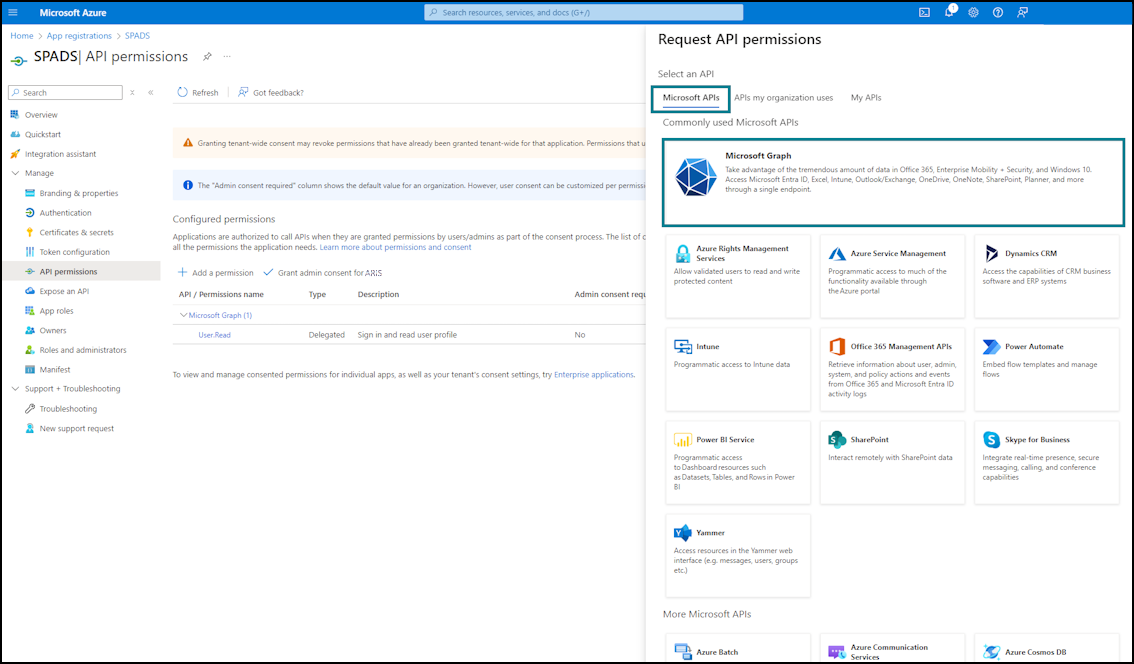Click Grant admin consent for ARIS
Viewport: 1134px width, 664px height.
click(322, 273)
